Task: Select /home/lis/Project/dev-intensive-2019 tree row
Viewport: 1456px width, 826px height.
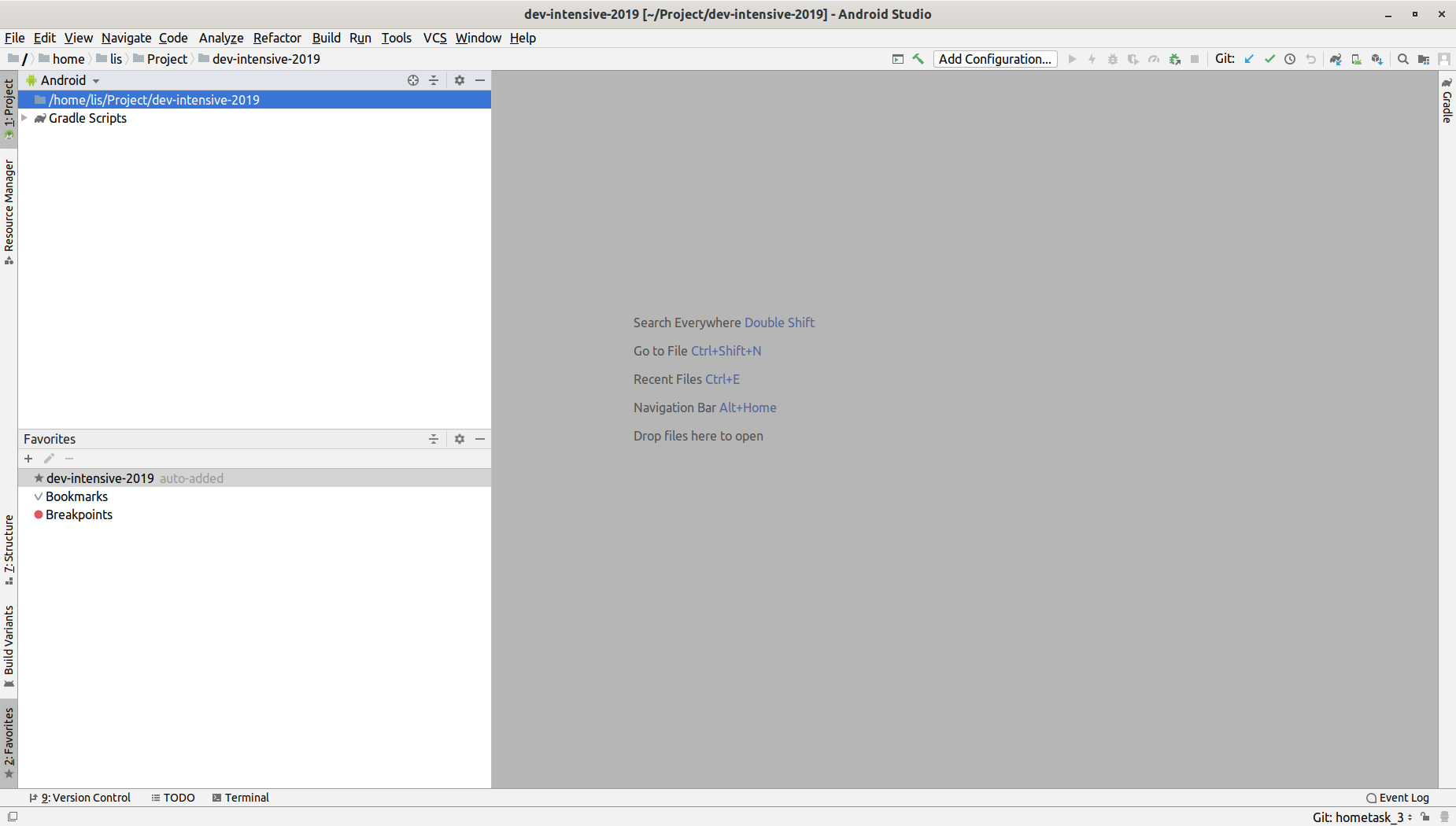Action: point(255,100)
